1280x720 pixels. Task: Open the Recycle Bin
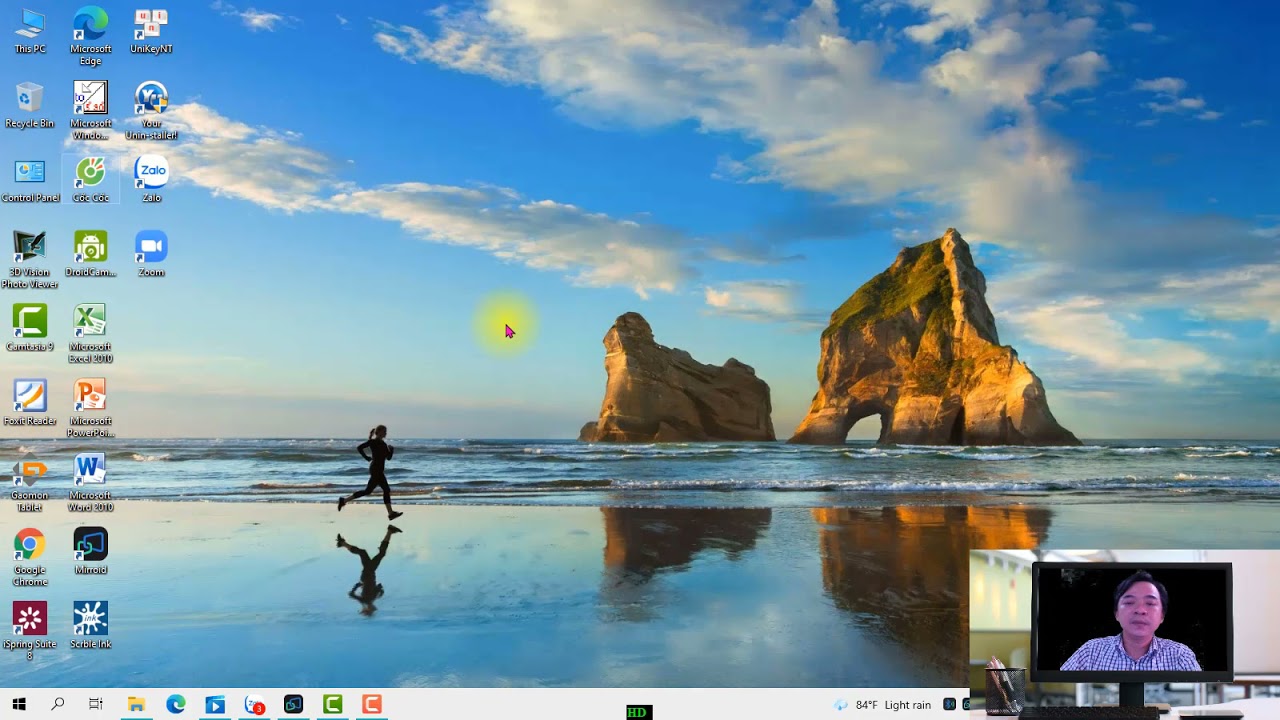tap(30, 105)
